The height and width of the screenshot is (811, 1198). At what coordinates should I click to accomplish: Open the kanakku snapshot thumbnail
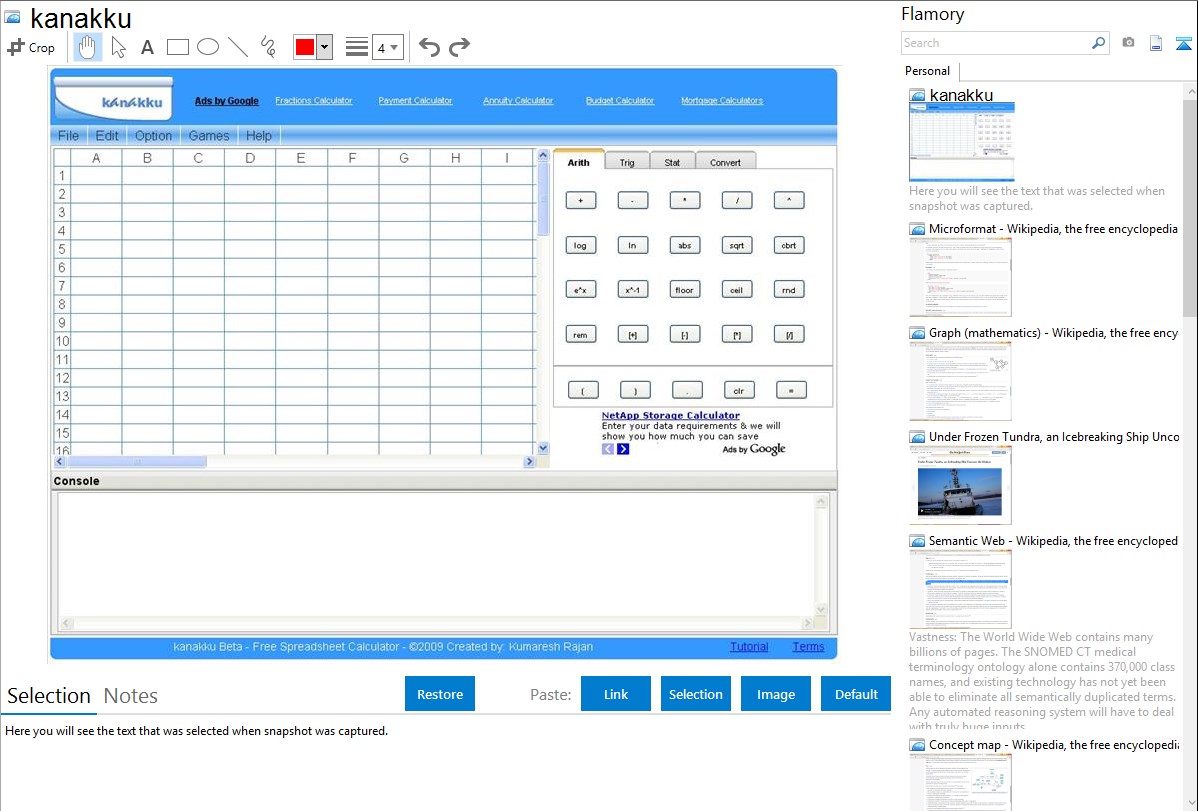962,142
